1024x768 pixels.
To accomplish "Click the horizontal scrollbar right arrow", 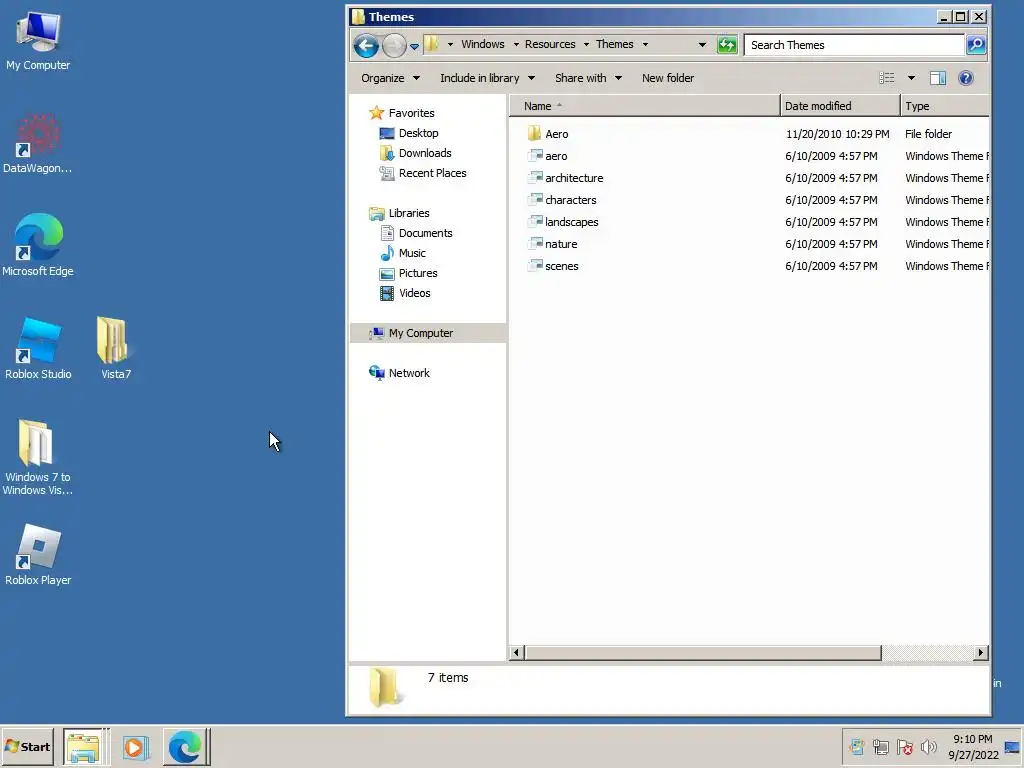I will tap(980, 652).
